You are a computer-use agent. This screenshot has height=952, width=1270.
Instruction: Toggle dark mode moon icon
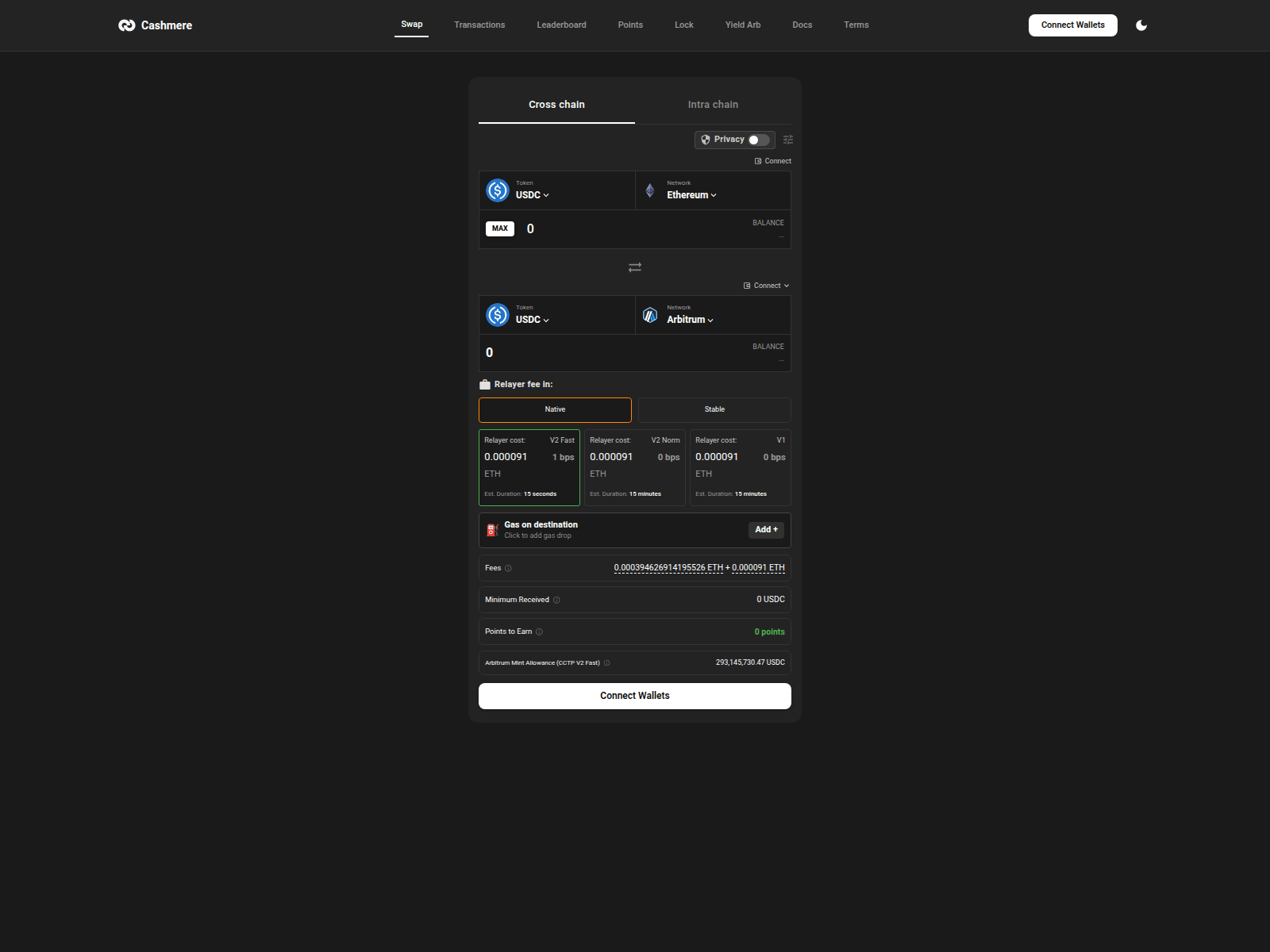[1141, 25]
